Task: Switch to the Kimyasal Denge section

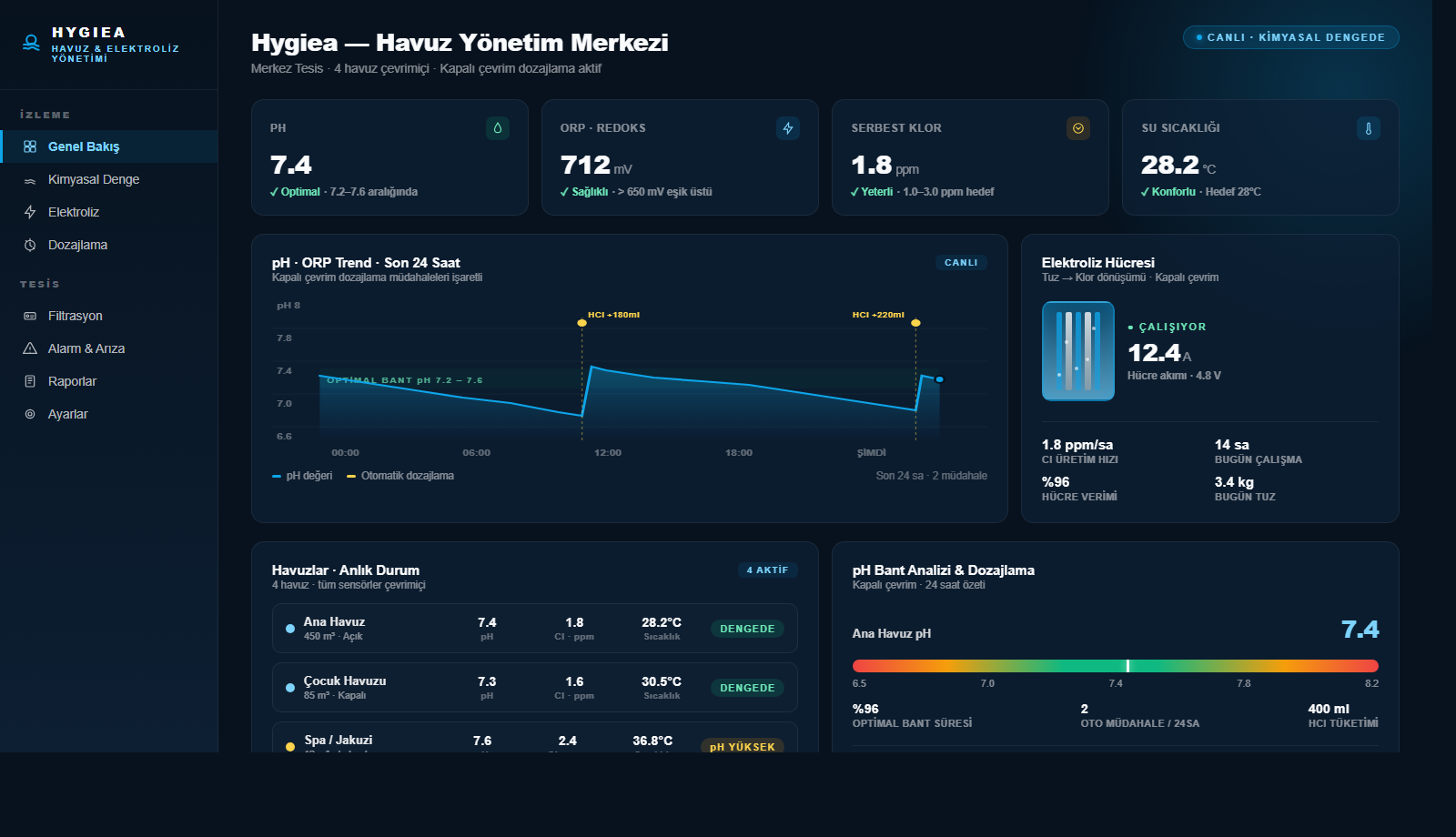Action: (94, 179)
